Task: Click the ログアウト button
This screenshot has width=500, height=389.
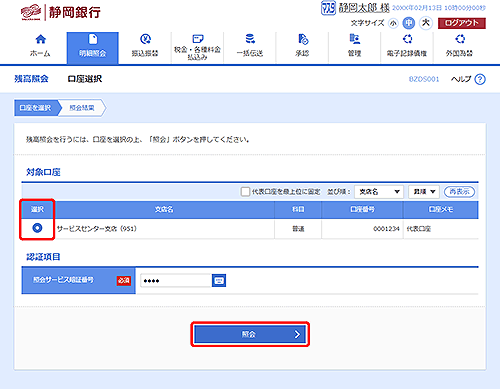Action: tap(462, 23)
